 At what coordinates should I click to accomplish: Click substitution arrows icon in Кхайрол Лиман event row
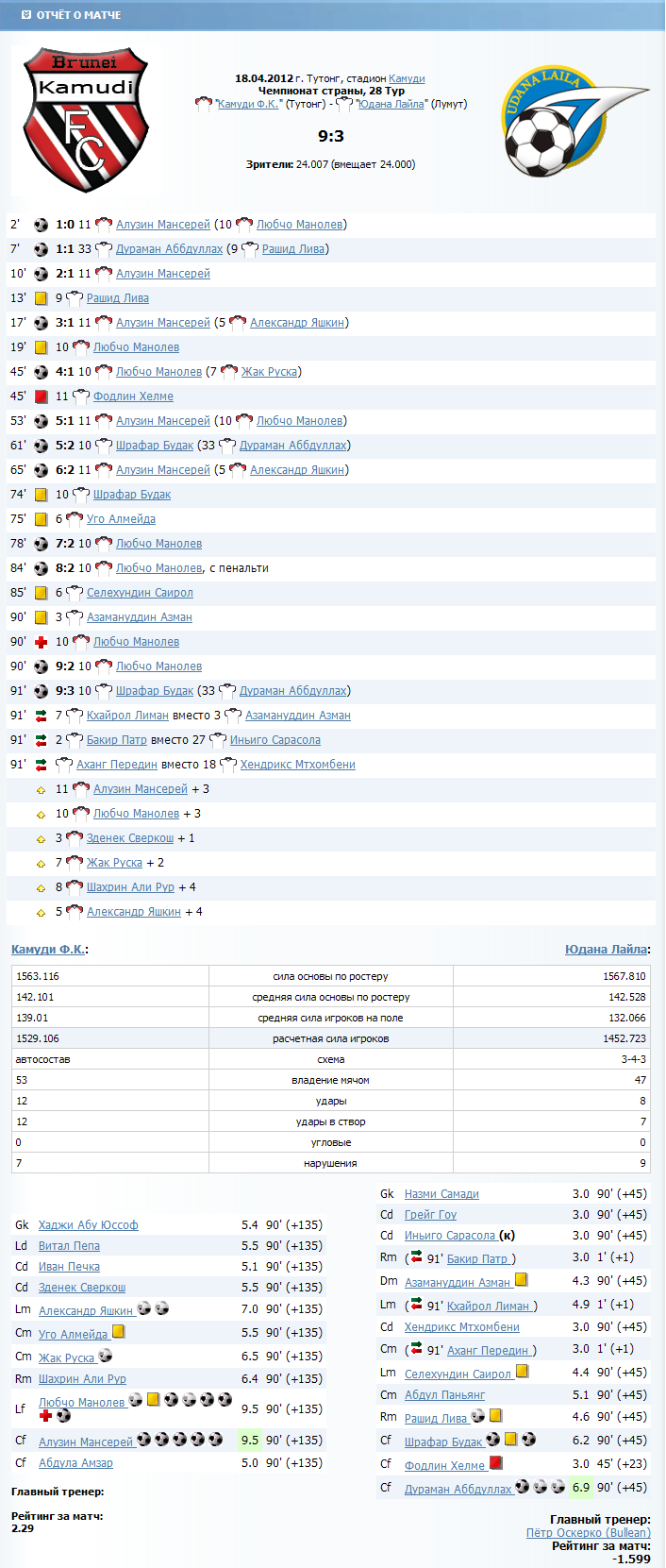point(41,716)
